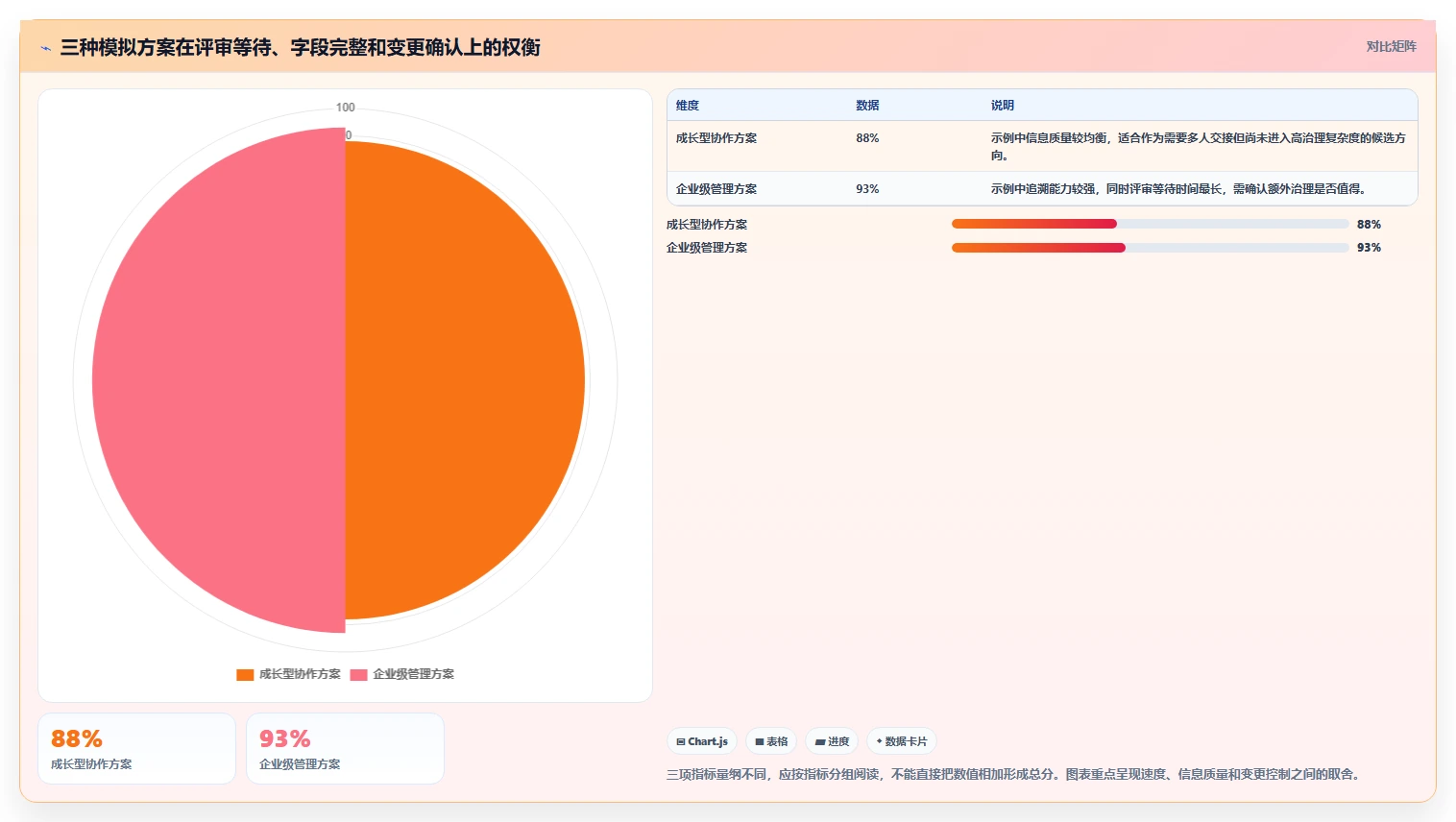Image resolution: width=1456 pixels, height=822 pixels.
Task: Click 企业级管理方案 table row cell
Action: 716,189
